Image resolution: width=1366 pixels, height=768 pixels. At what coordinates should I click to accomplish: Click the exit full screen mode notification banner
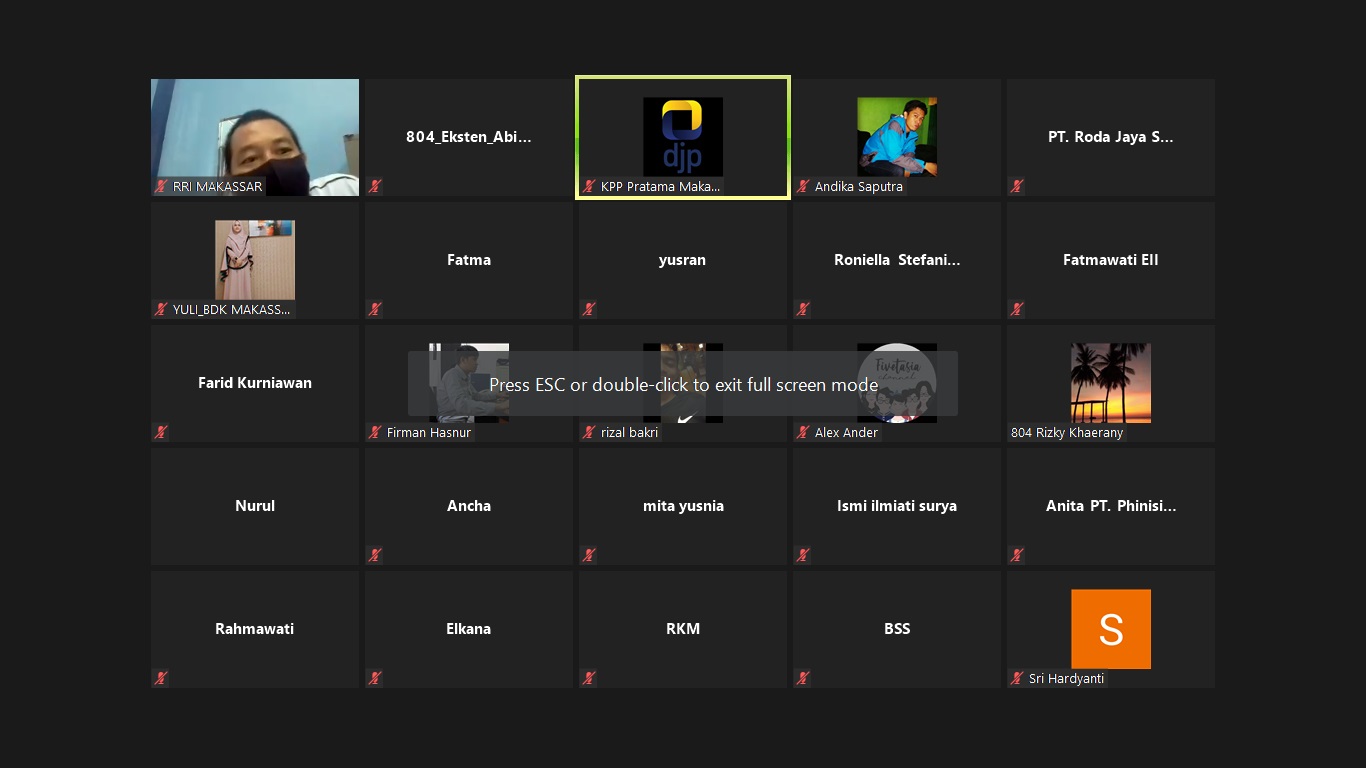[683, 384]
